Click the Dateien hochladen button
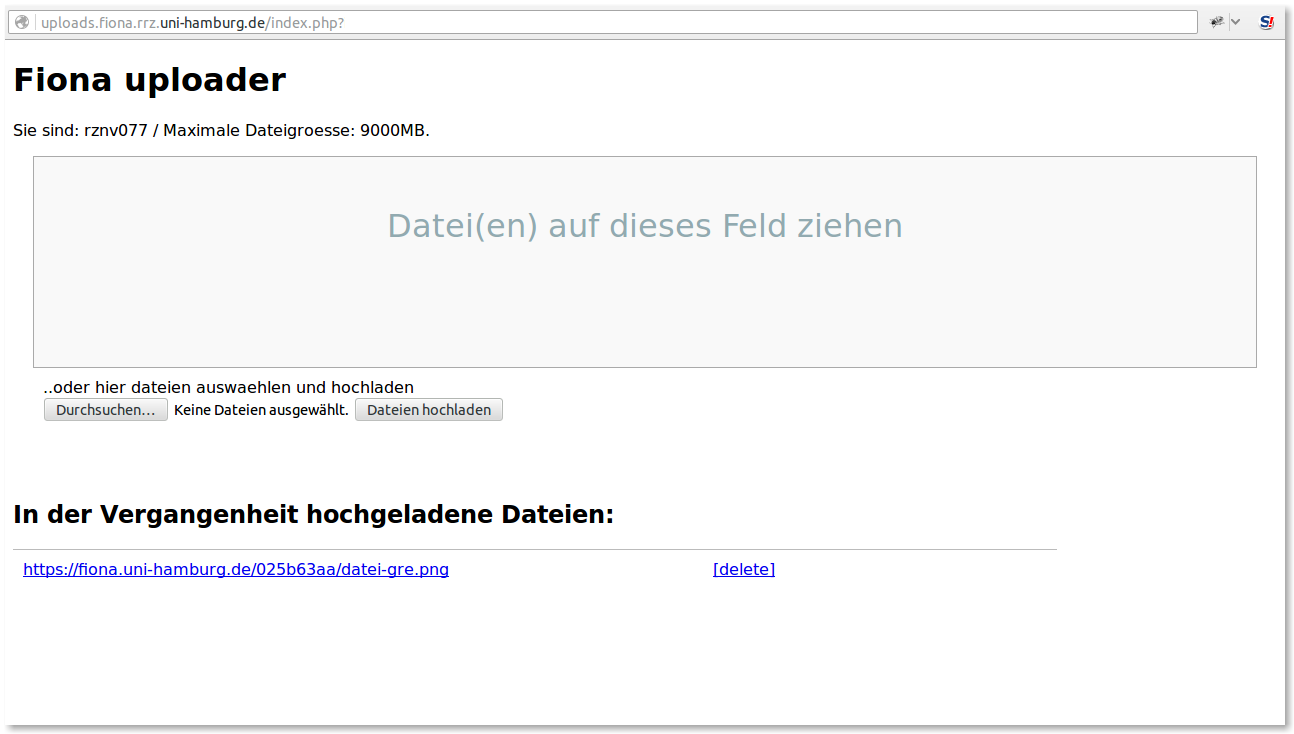This screenshot has height=734, width=1294. point(429,410)
